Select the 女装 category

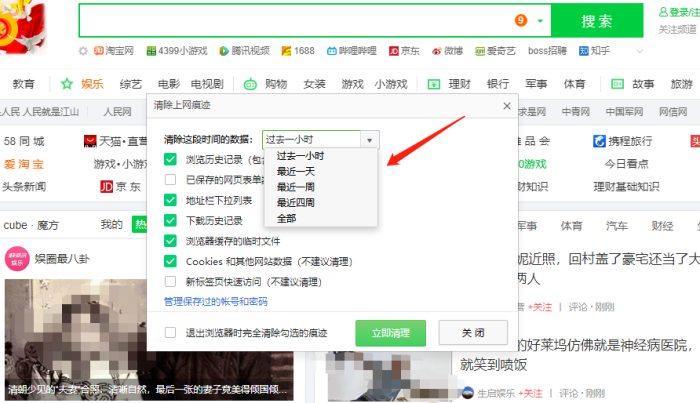click(x=314, y=84)
